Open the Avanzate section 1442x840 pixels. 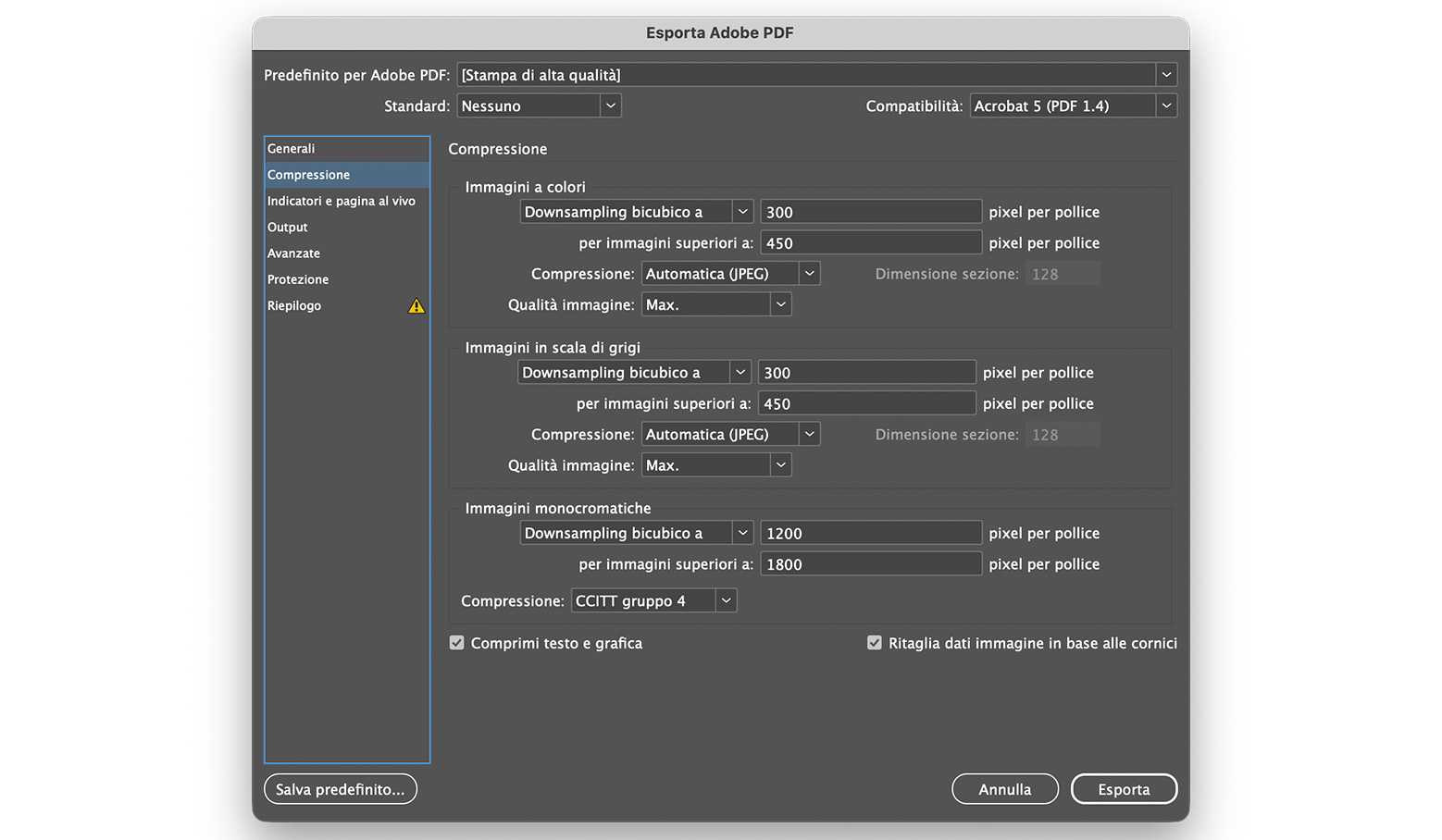tap(347, 253)
